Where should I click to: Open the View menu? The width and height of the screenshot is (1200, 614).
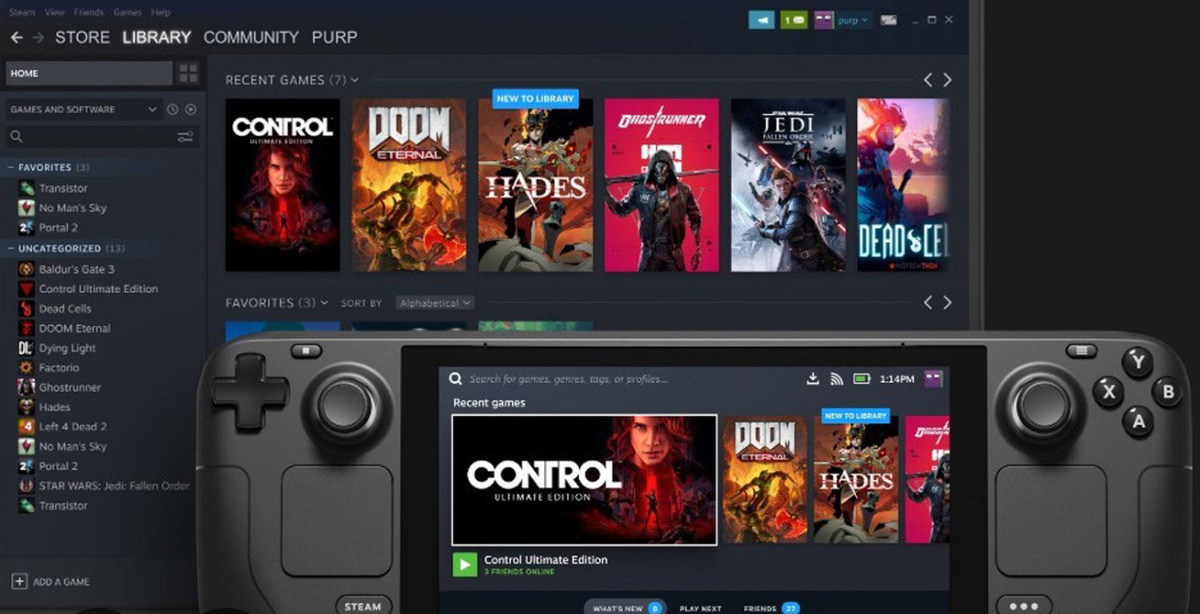click(55, 12)
